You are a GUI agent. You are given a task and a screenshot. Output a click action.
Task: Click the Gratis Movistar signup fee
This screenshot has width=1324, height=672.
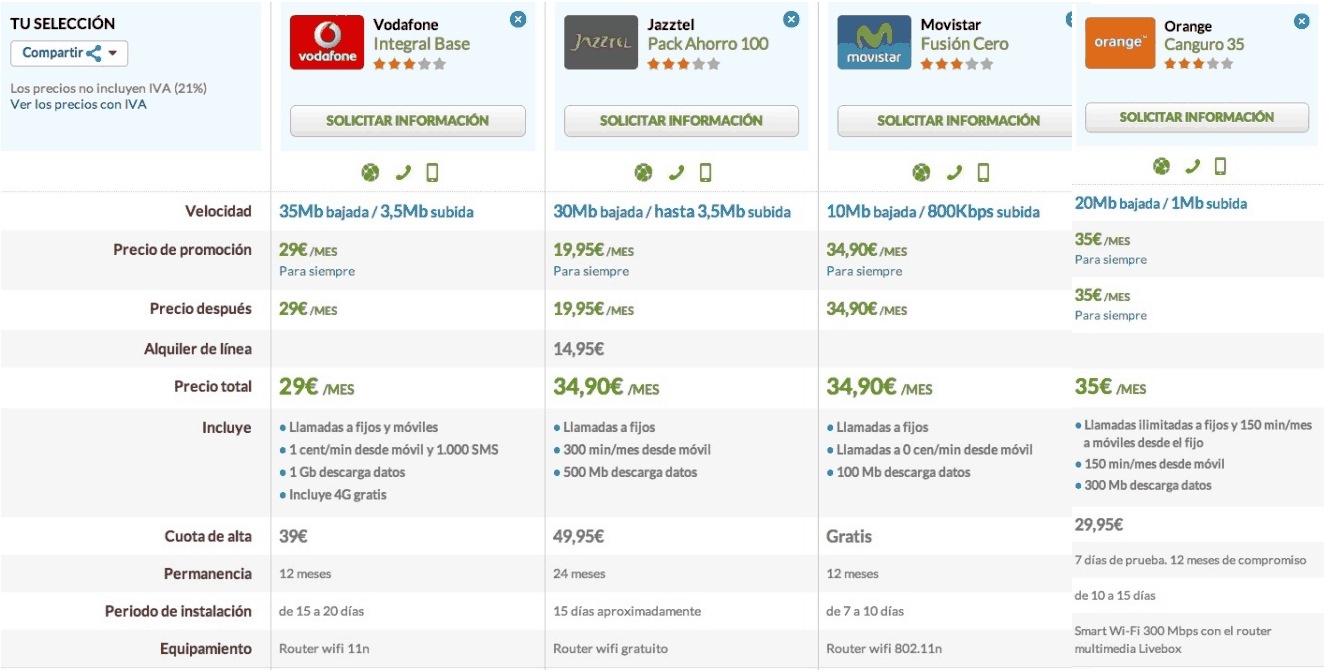point(849,536)
